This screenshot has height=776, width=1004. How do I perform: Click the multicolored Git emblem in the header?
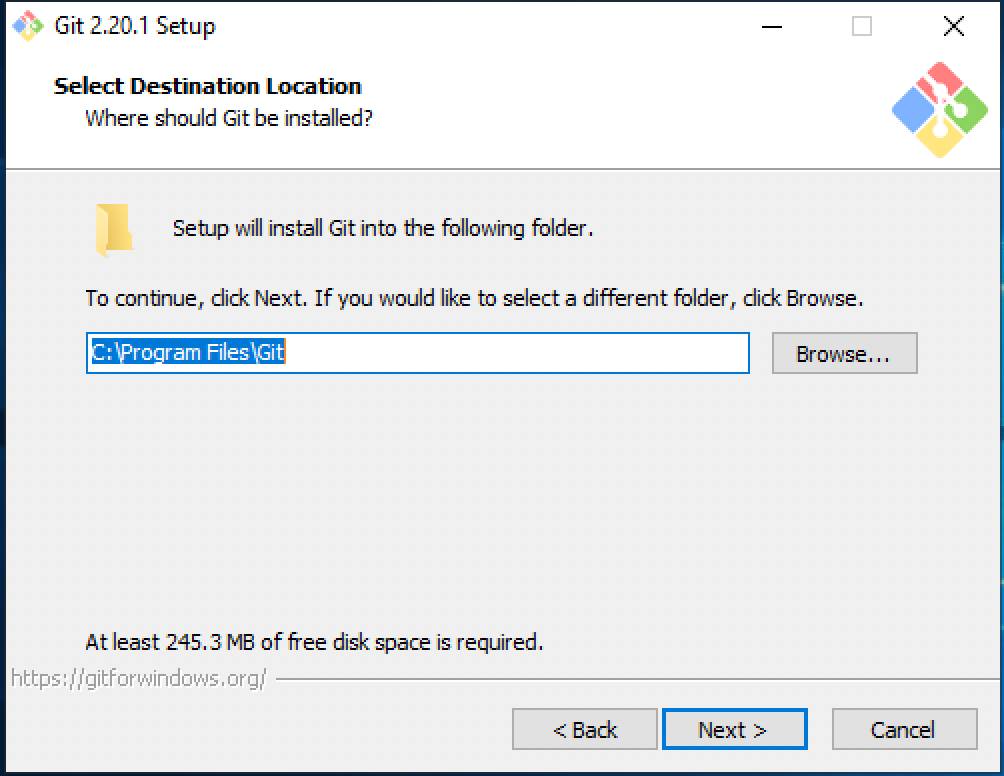pyautogui.click(x=941, y=110)
